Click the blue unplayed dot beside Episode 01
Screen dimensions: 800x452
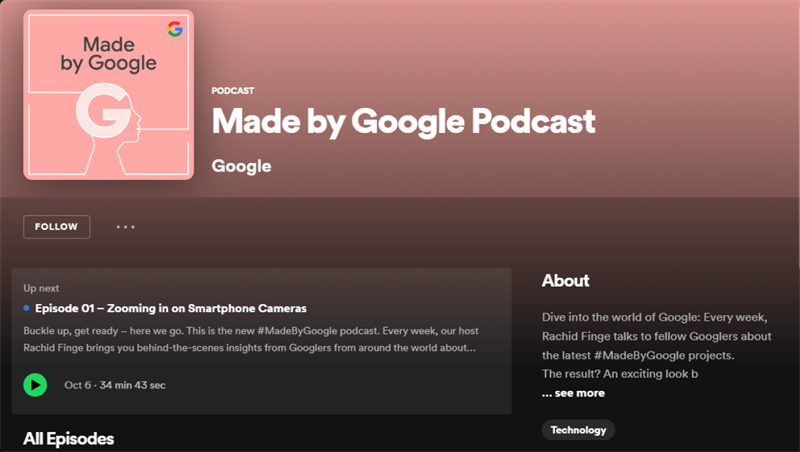(x=27, y=308)
